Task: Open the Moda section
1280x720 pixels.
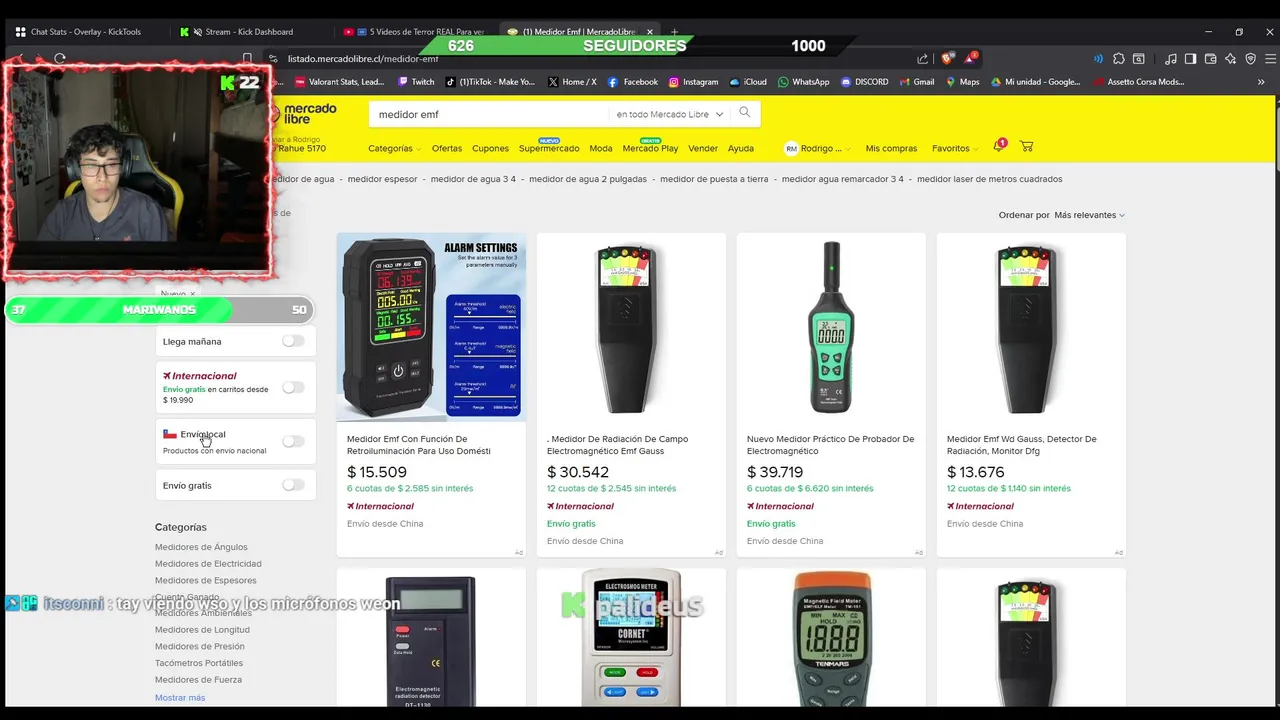Action: coord(601,148)
